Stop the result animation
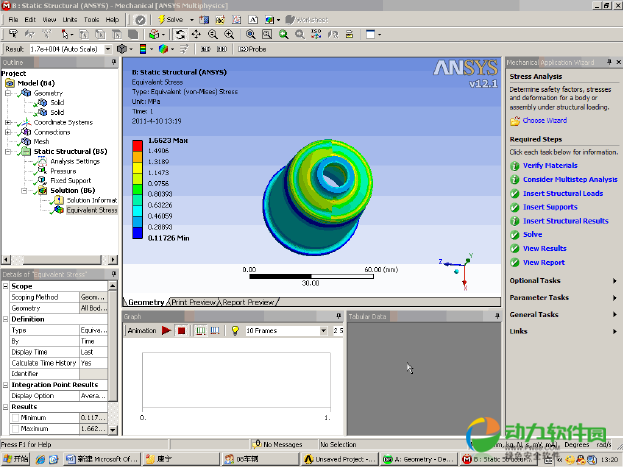This screenshot has height=467, width=623. (182, 331)
